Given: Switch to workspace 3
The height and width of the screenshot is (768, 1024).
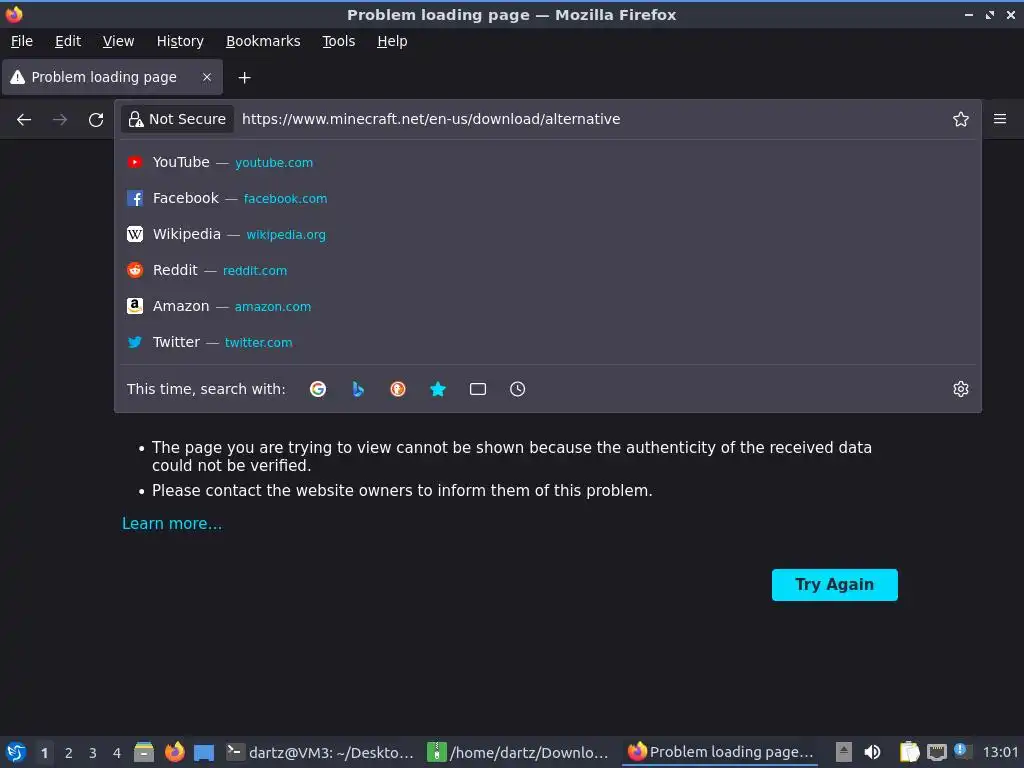Looking at the screenshot, I should (x=93, y=753).
